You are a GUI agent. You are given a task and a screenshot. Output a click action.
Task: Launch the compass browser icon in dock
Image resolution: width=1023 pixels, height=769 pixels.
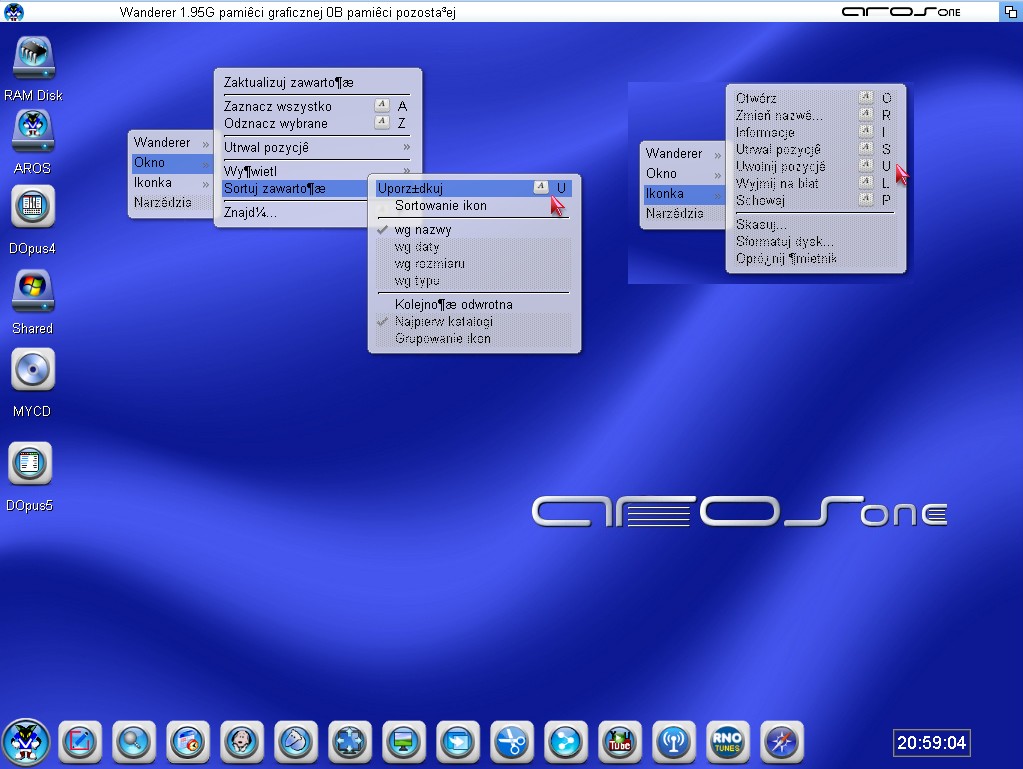coord(781,742)
